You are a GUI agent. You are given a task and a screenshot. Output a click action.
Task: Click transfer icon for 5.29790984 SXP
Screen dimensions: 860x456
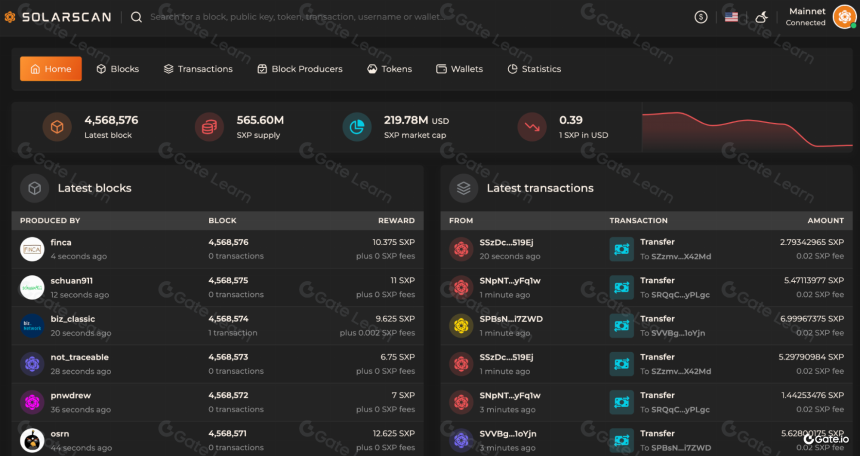(x=621, y=364)
